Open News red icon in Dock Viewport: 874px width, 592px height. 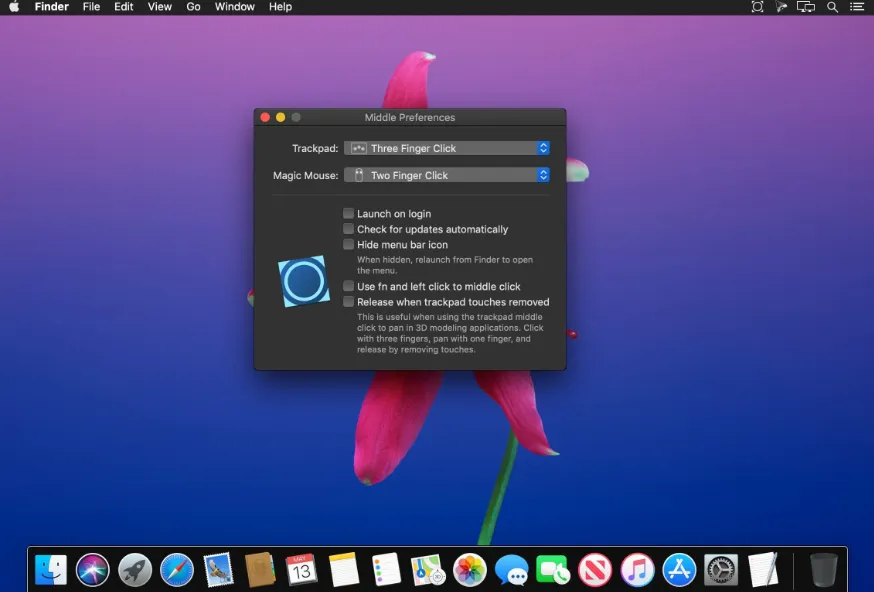coord(595,570)
